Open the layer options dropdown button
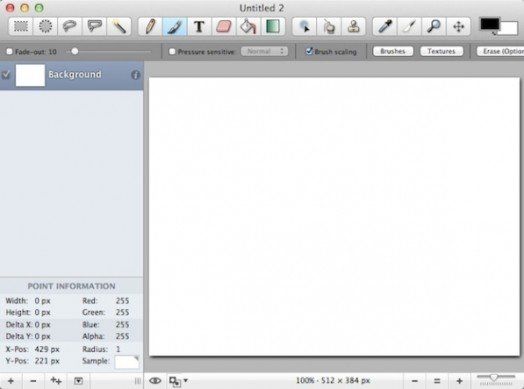The image size is (524, 389). tap(79, 381)
